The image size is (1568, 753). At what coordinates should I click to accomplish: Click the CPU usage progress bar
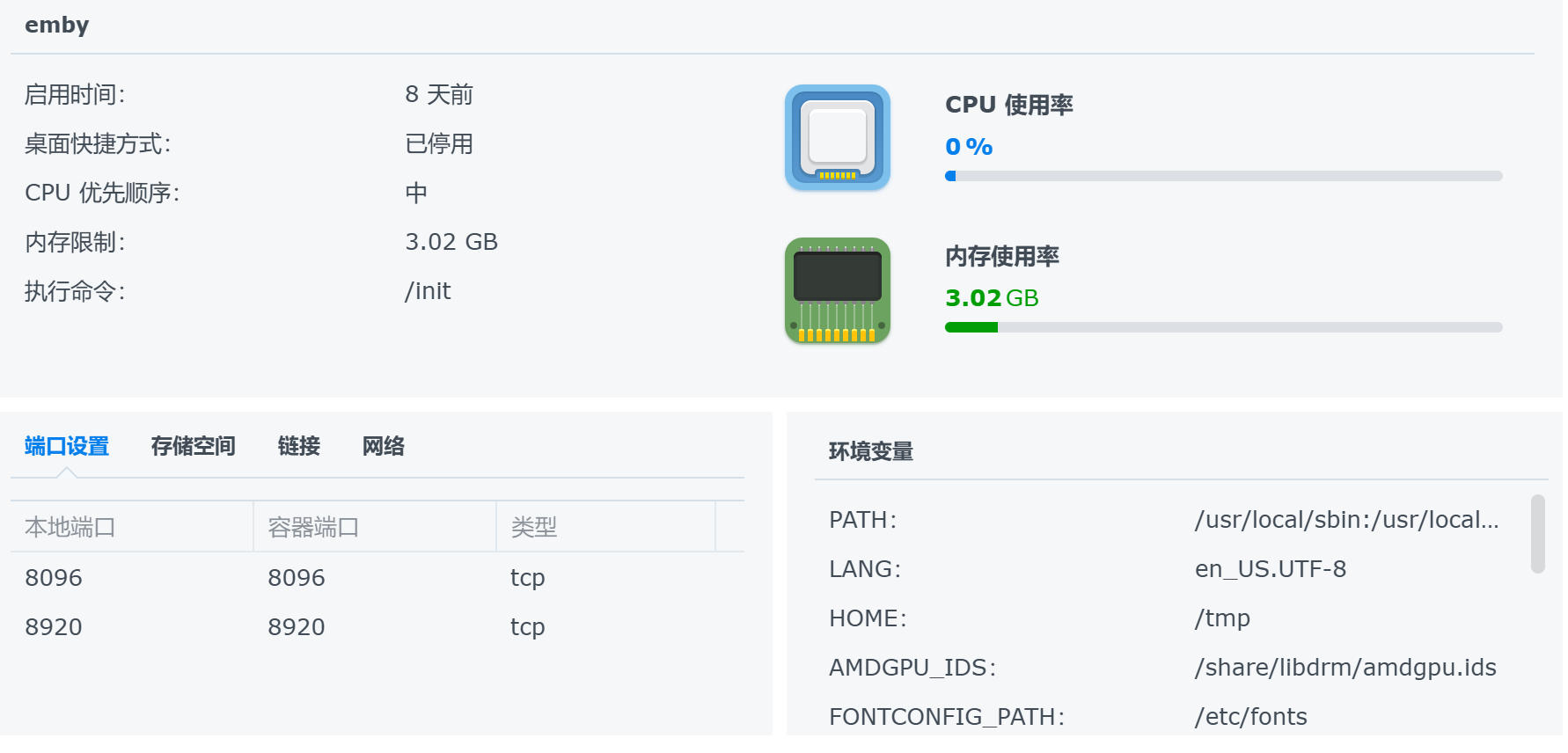point(1223,176)
